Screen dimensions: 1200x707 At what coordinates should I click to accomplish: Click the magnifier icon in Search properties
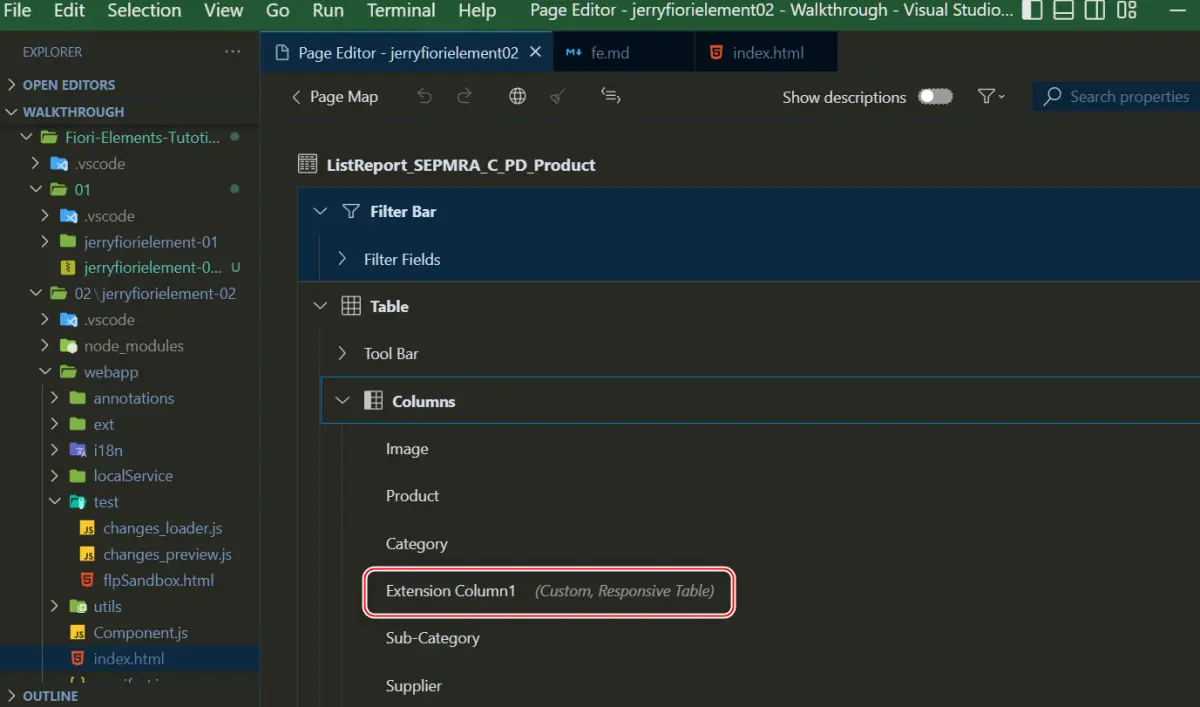[x=1052, y=97]
